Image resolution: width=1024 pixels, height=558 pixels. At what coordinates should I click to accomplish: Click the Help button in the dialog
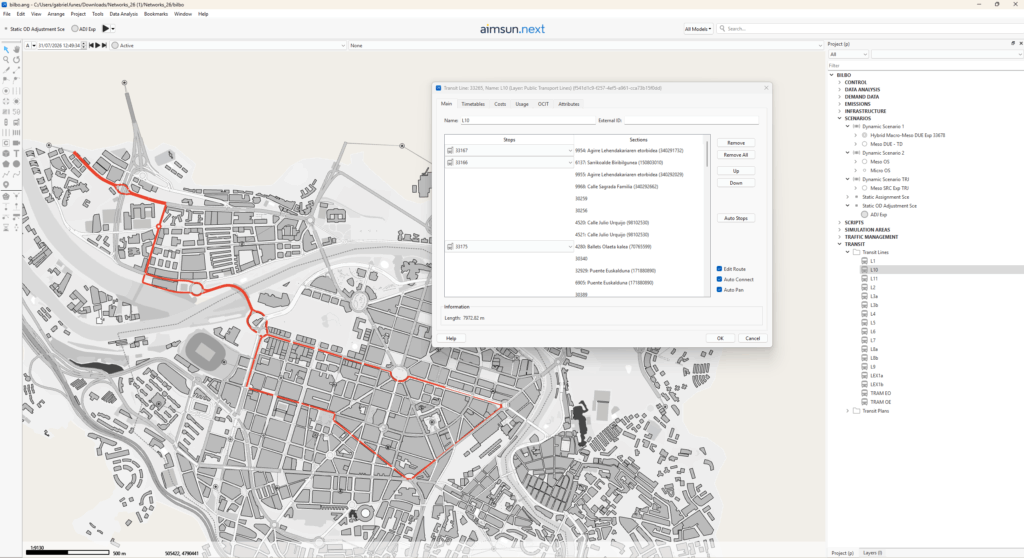click(451, 338)
